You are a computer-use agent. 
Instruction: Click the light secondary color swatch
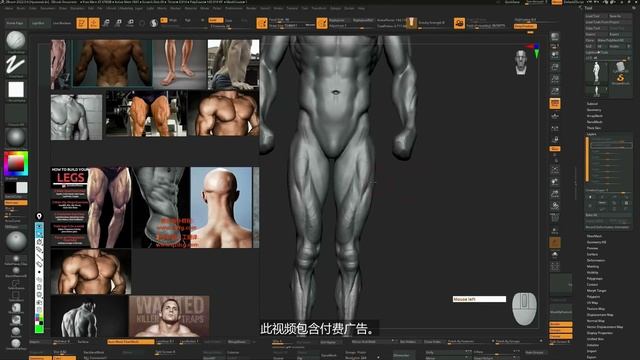coord(22,187)
